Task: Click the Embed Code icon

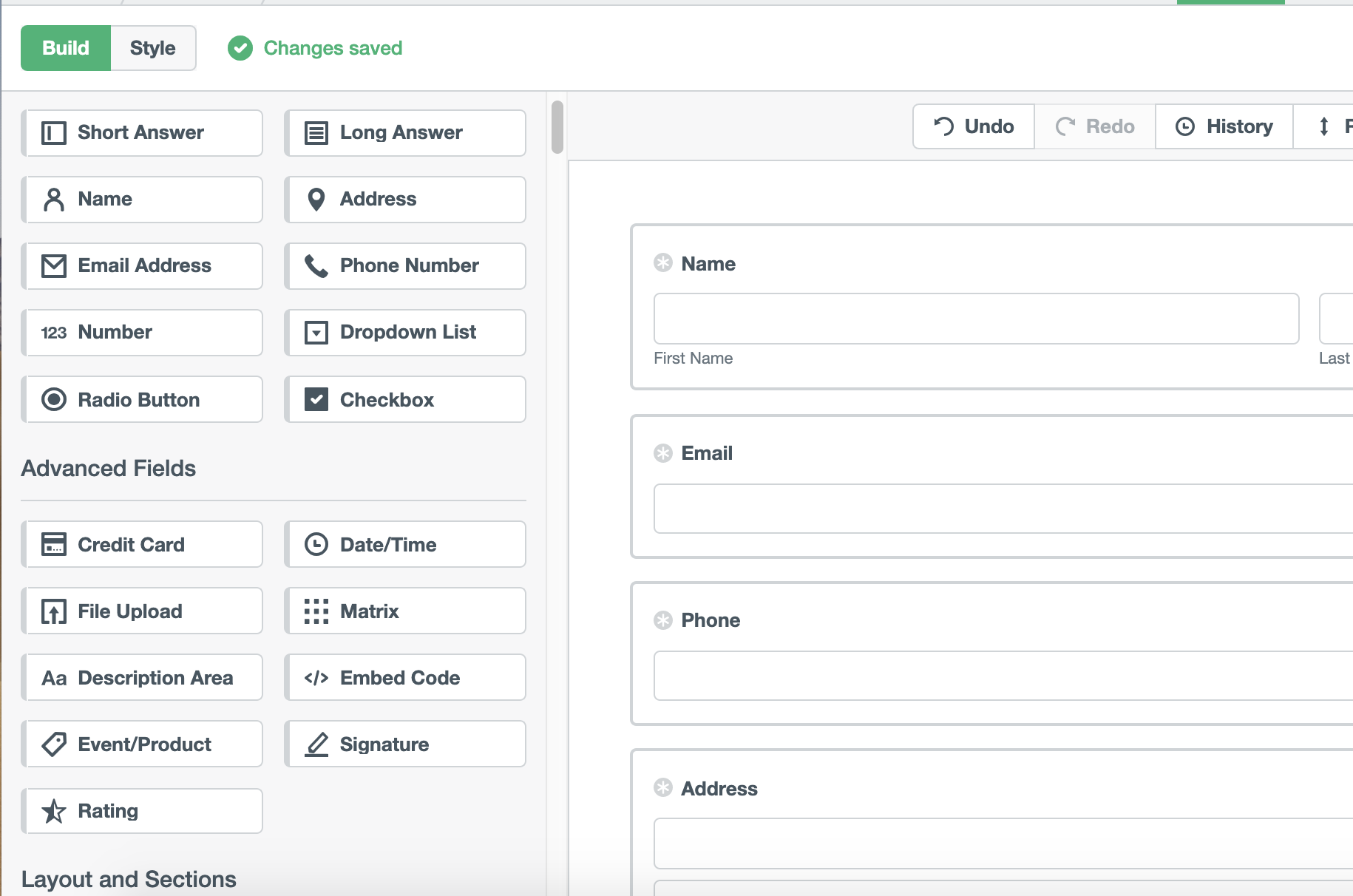Action: coord(316,677)
